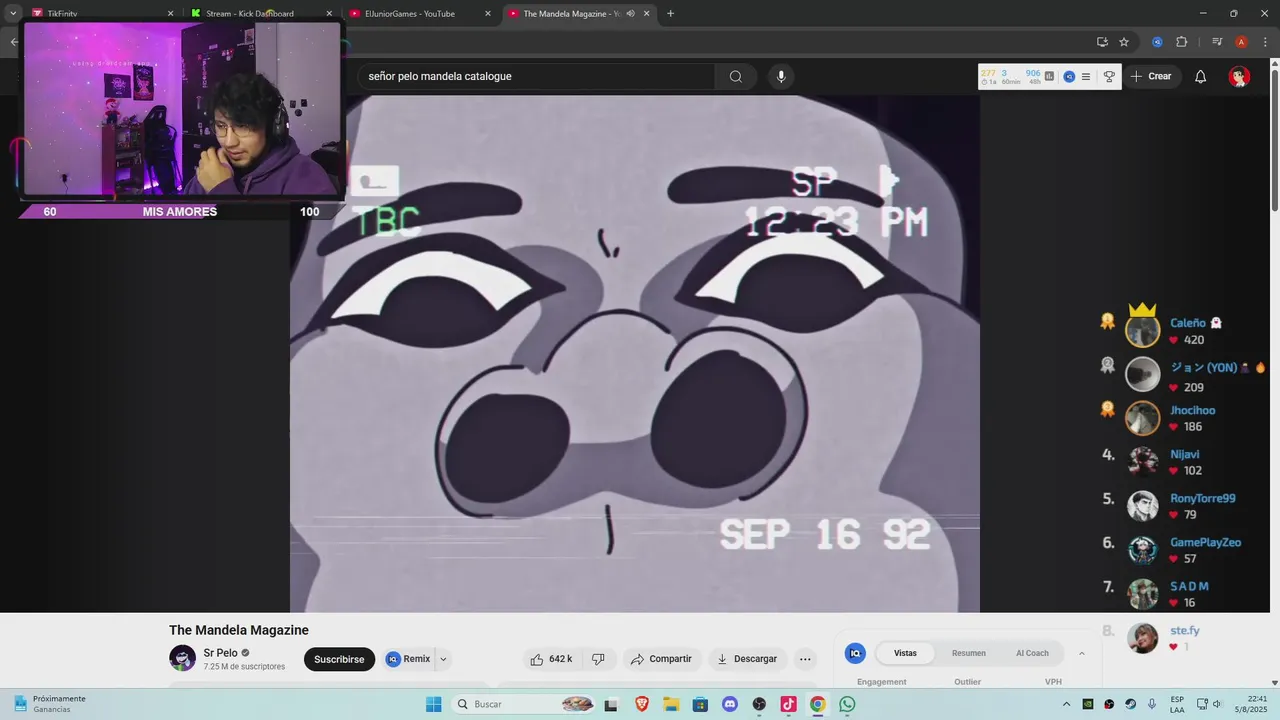Click the vidIQ icon beside Vistas tab
Screen dimensions: 1280x720
point(855,653)
